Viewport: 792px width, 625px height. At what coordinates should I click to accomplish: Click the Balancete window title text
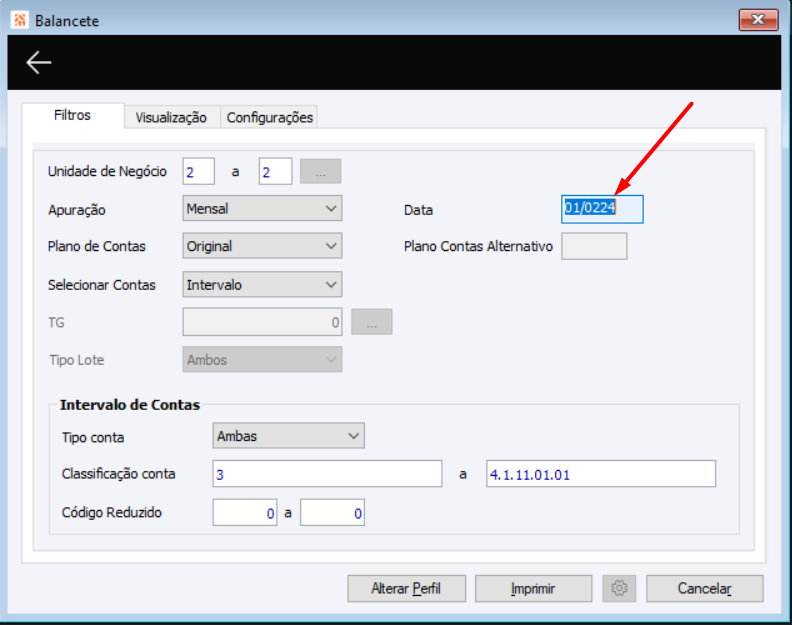pos(67,21)
